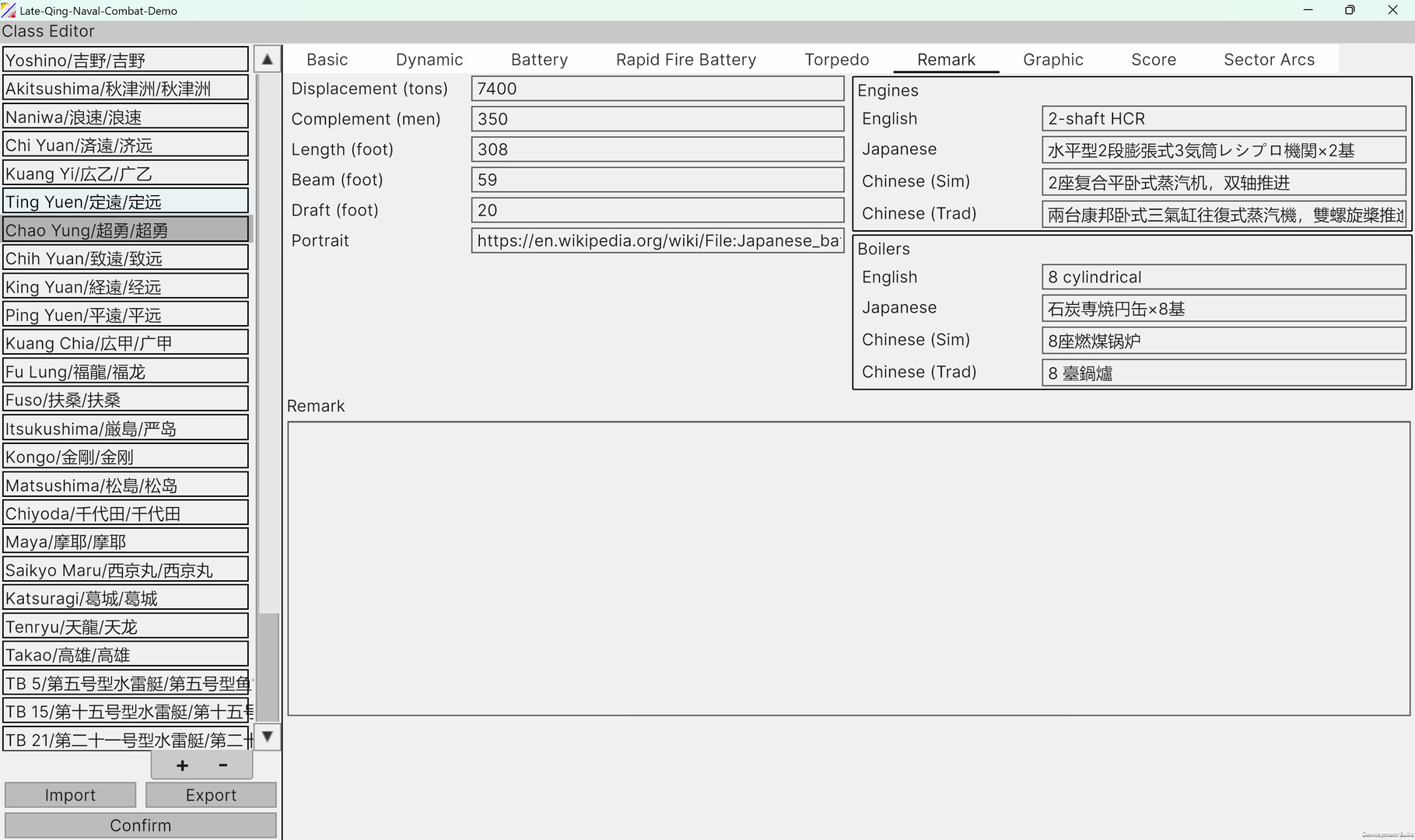1415x840 pixels.
Task: Focus the Portrait URL field
Action: click(x=657, y=240)
